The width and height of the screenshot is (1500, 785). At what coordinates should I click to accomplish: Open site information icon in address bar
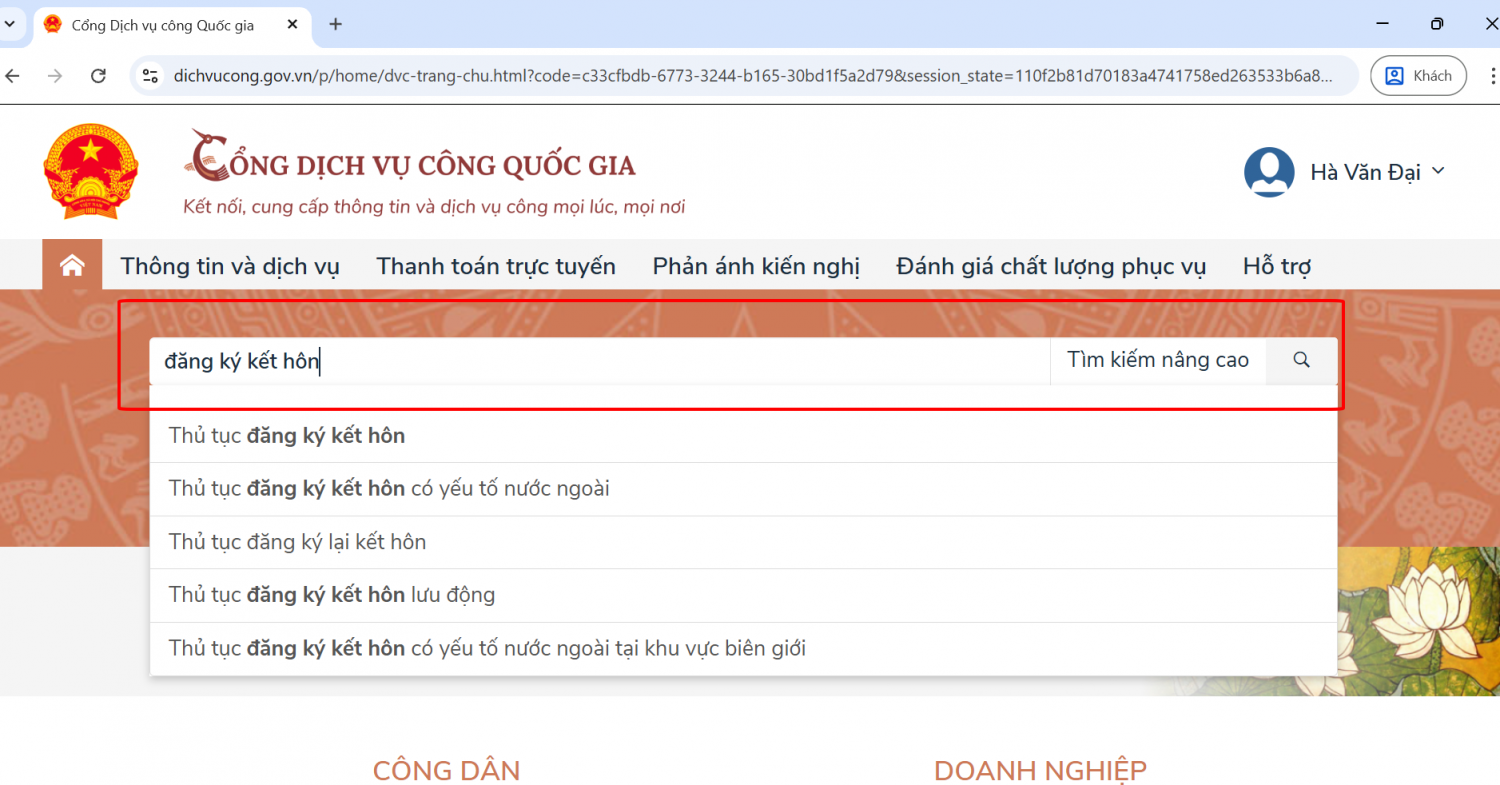[151, 76]
